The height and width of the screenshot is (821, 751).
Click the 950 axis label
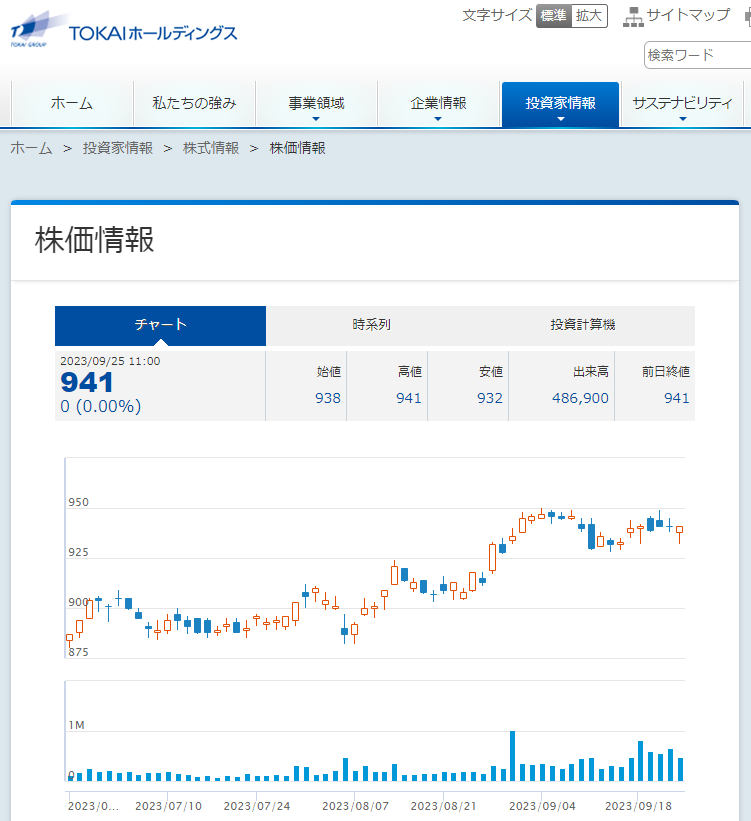click(79, 503)
